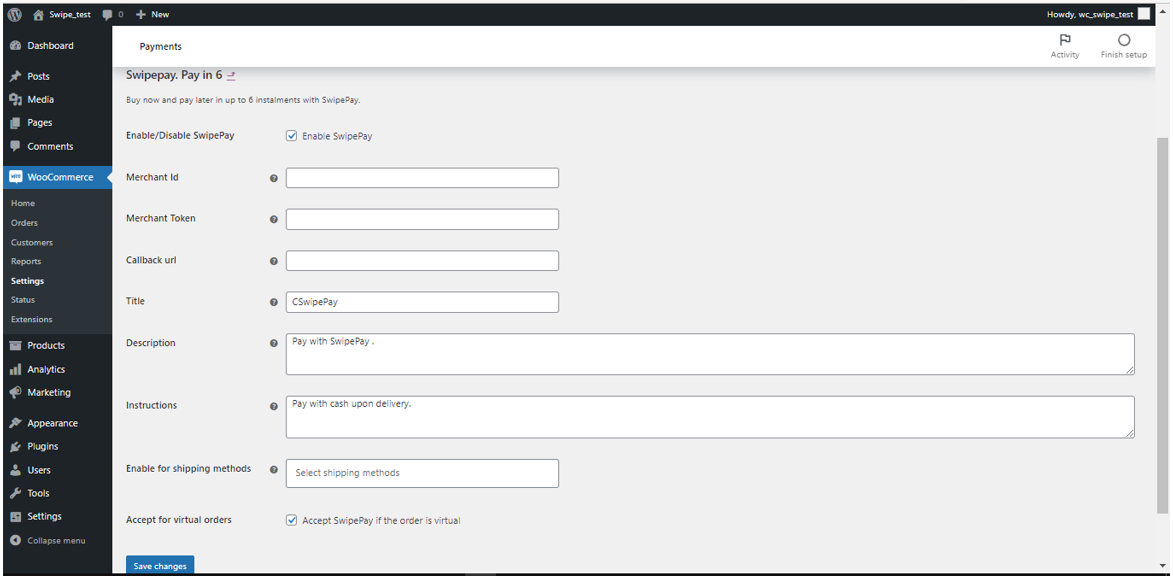Image resolution: width=1173 pixels, height=576 pixels.
Task: Toggle Accept SwipePay if the order is virtual
Action: 292,520
